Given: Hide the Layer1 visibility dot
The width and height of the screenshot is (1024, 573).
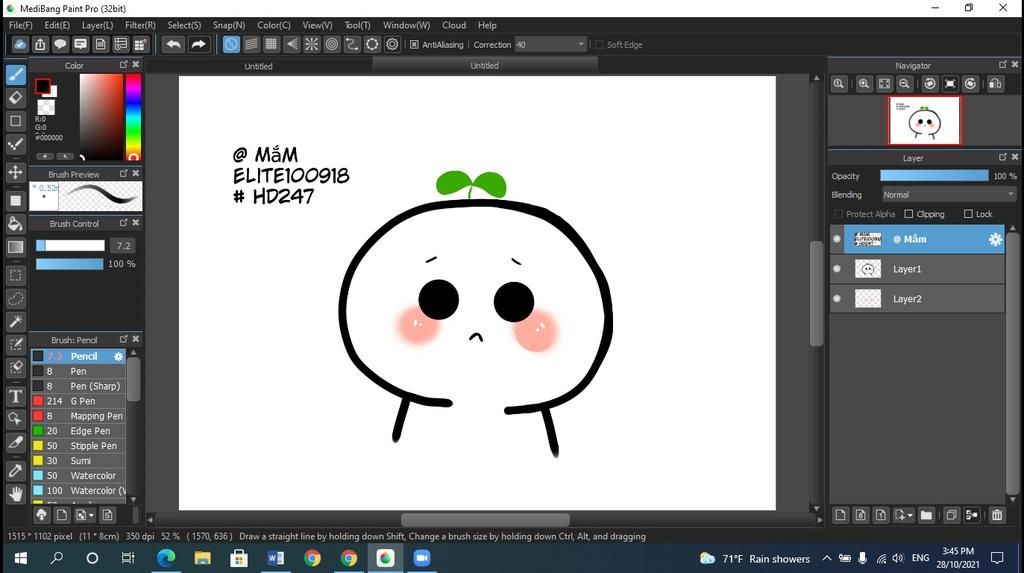Looking at the screenshot, I should click(x=837, y=269).
